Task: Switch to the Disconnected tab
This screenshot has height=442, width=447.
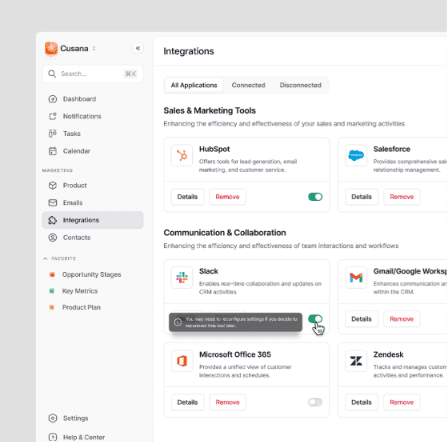Action: tap(300, 85)
